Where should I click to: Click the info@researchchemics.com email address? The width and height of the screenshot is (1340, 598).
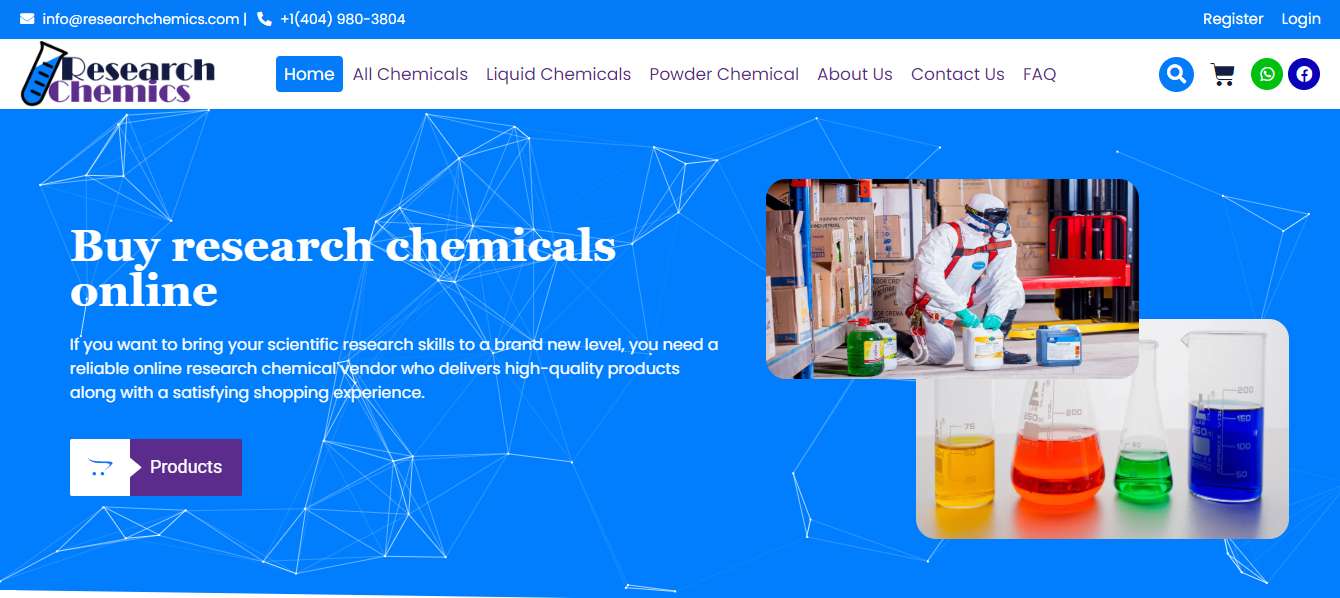tap(141, 19)
